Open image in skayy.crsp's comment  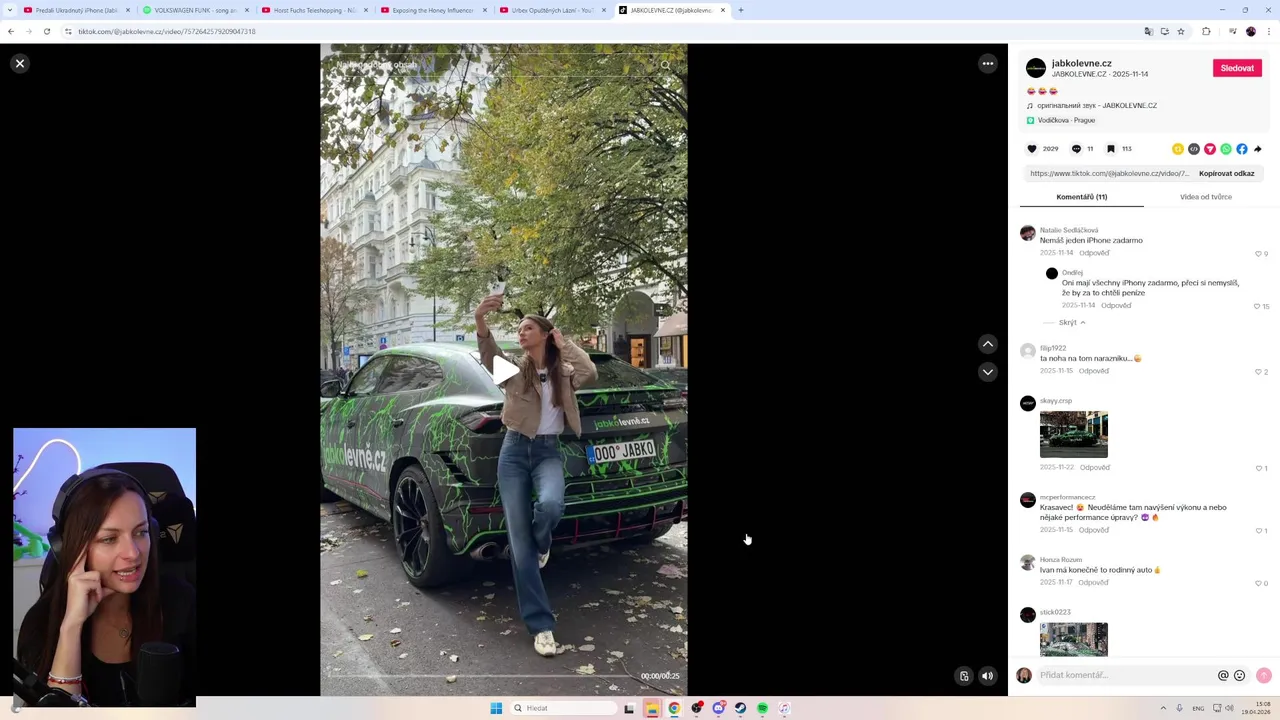[1074, 434]
